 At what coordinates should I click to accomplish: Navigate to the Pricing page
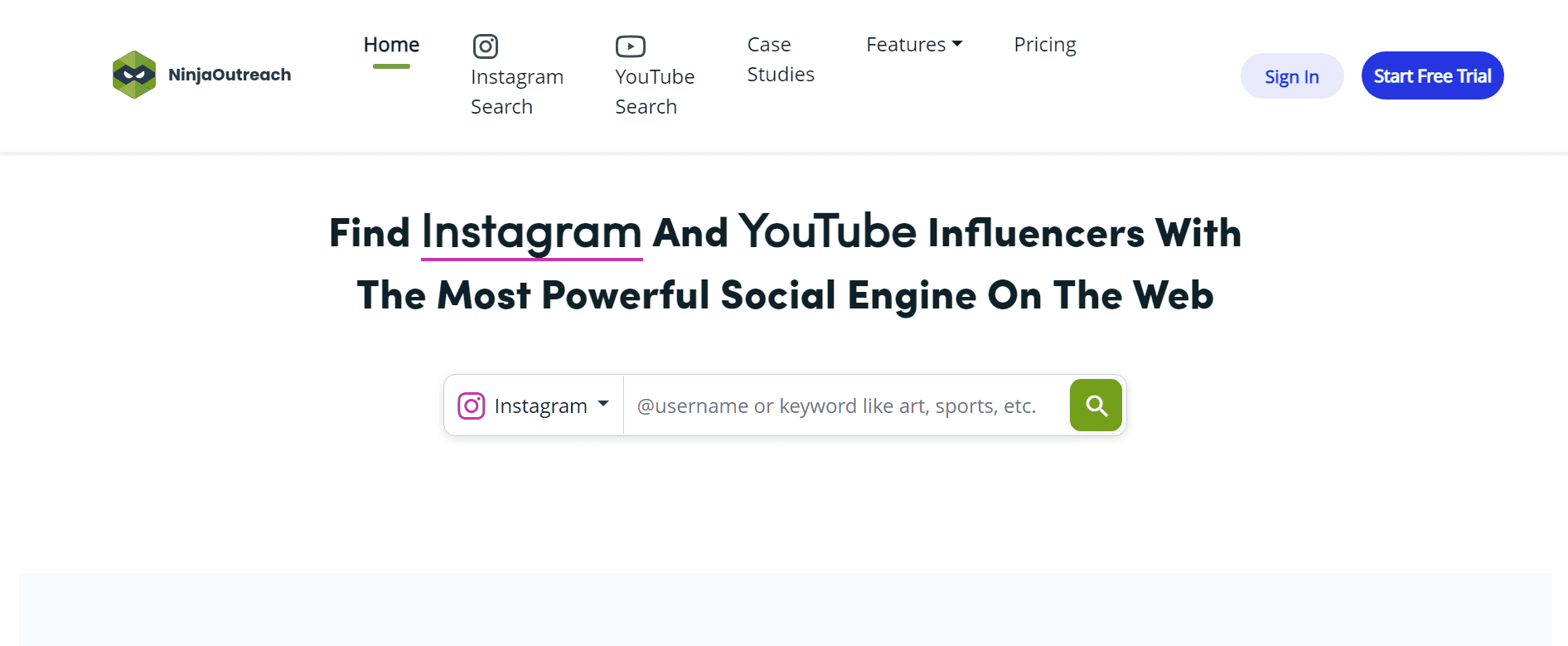tap(1044, 45)
